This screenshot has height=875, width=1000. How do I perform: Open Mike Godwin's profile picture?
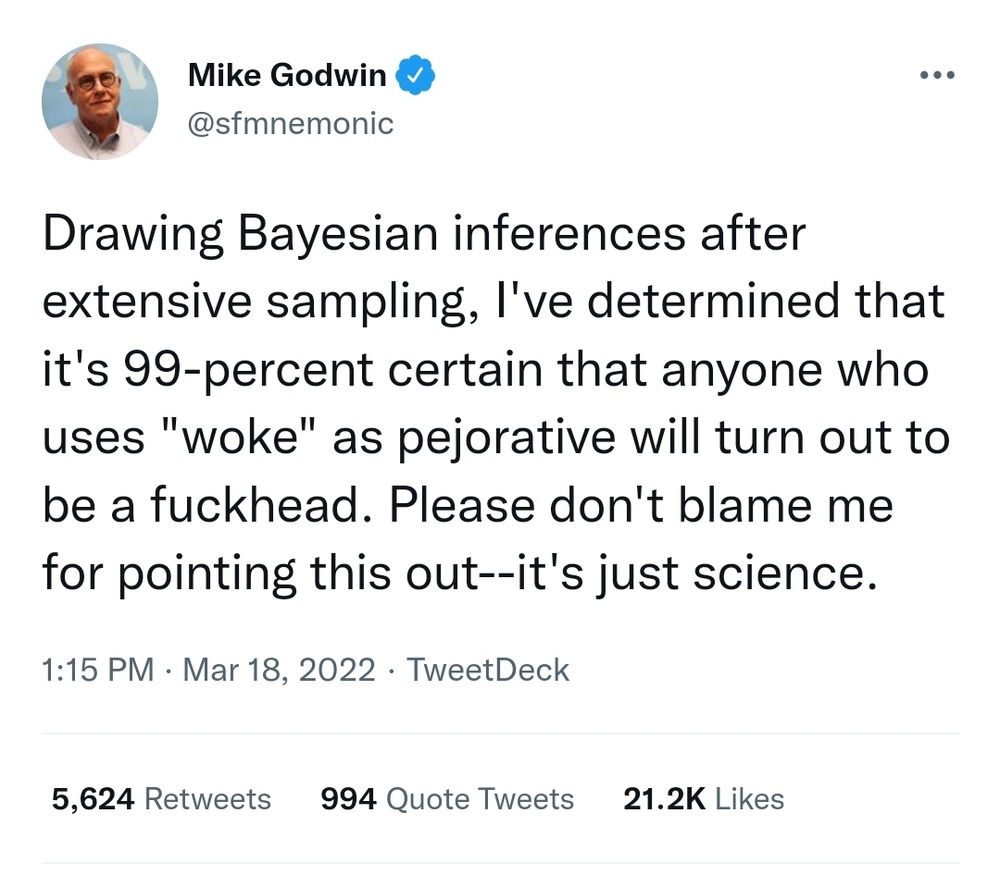click(100, 101)
